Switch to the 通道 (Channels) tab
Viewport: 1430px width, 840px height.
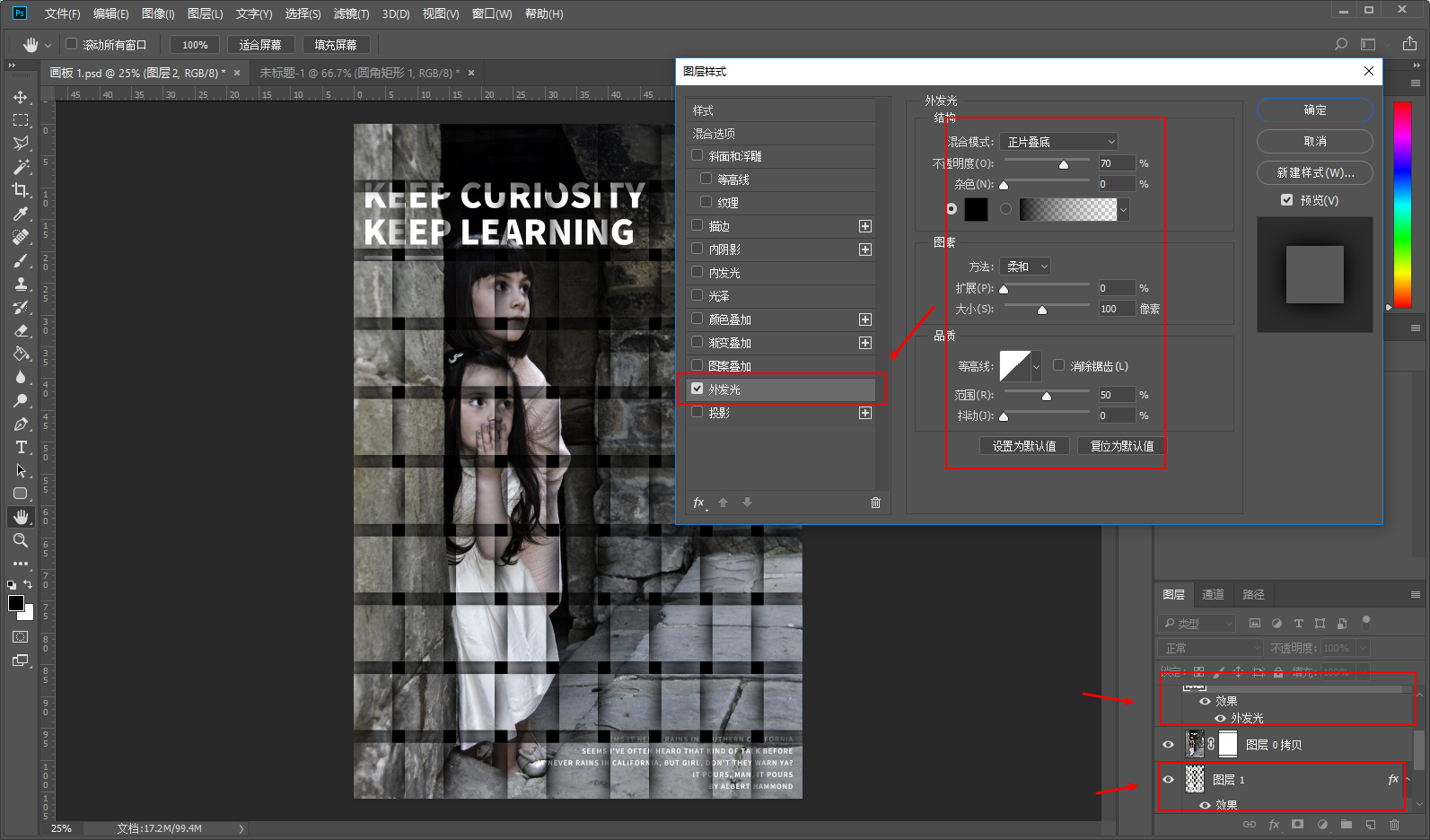click(x=1213, y=594)
